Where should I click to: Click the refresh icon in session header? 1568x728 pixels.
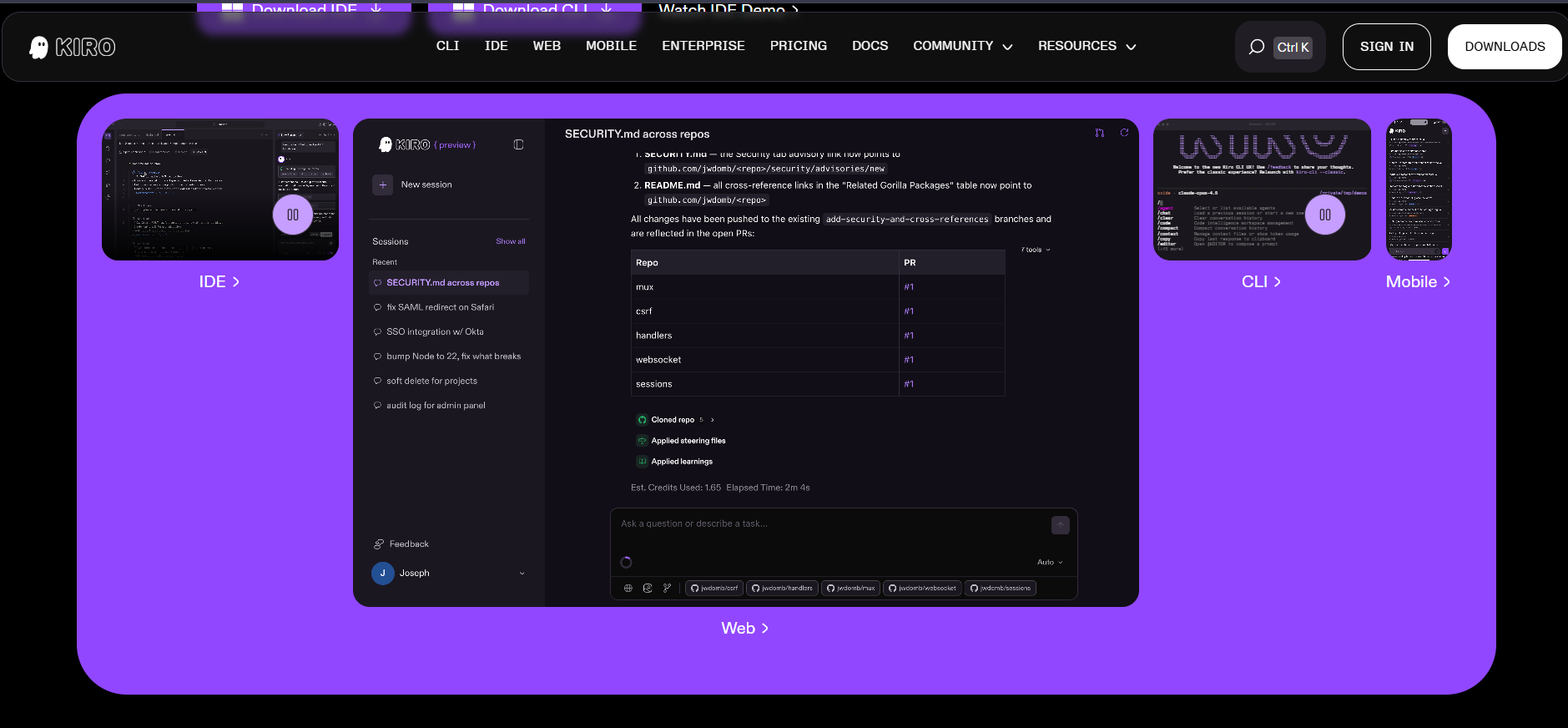(x=1124, y=133)
